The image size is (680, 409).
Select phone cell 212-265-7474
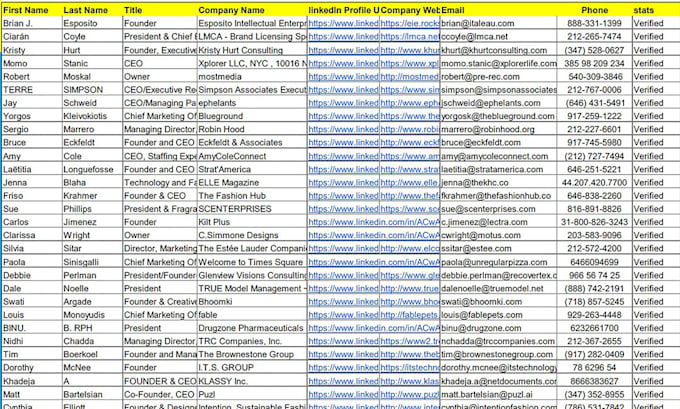[594, 37]
